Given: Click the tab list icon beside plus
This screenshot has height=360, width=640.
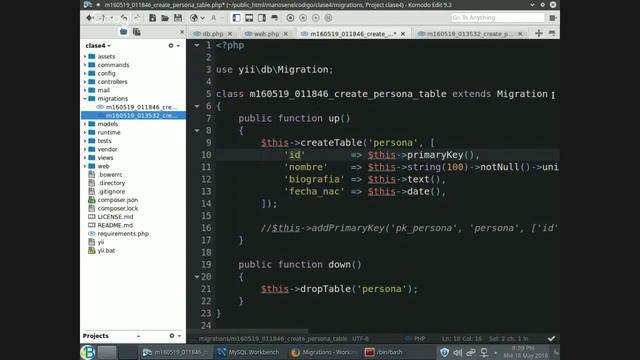Looking at the screenshot, I should pyautogui.click(x=552, y=33).
